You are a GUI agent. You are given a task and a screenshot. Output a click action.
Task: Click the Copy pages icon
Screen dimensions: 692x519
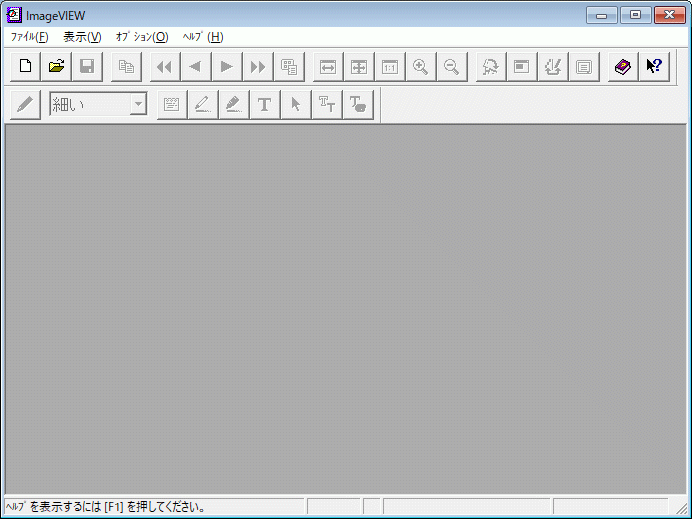126,67
